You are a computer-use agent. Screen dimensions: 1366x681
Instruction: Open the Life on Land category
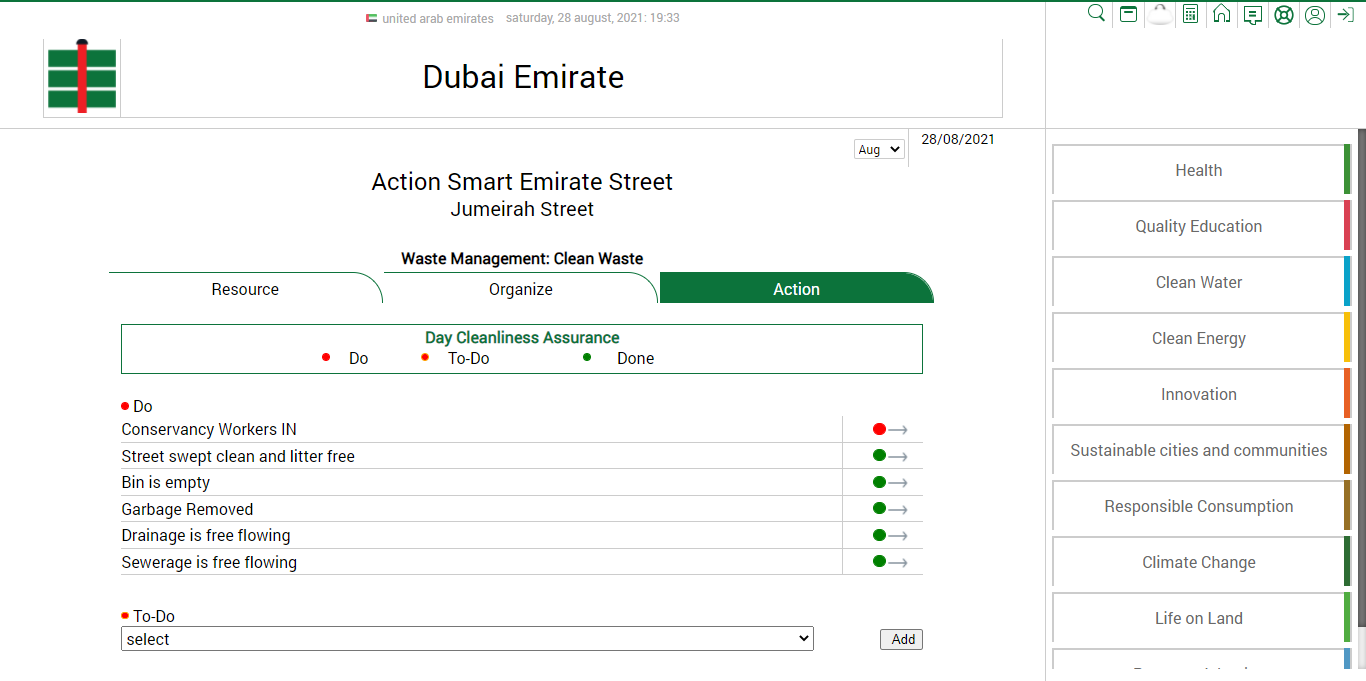(1200, 618)
